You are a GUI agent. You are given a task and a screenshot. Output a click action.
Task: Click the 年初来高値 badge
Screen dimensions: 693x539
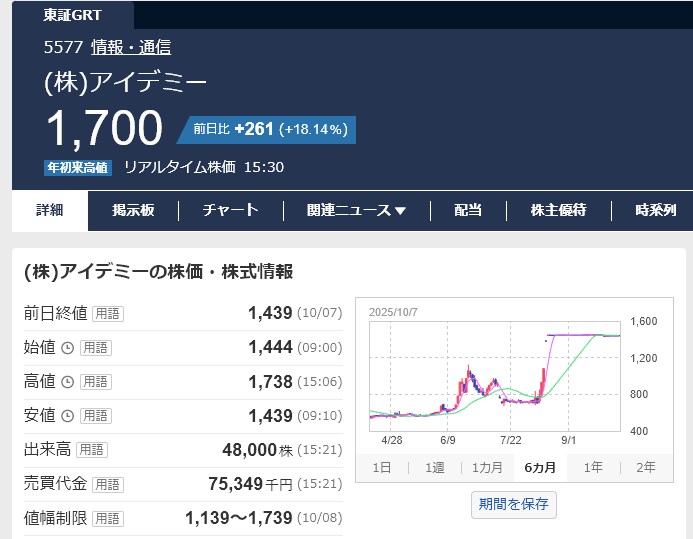(78, 168)
